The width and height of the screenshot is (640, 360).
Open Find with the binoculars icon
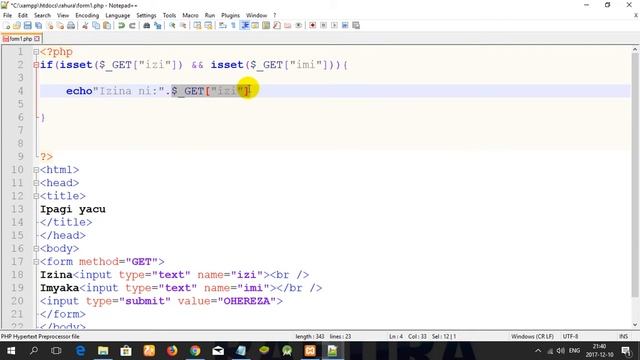tap(147, 25)
